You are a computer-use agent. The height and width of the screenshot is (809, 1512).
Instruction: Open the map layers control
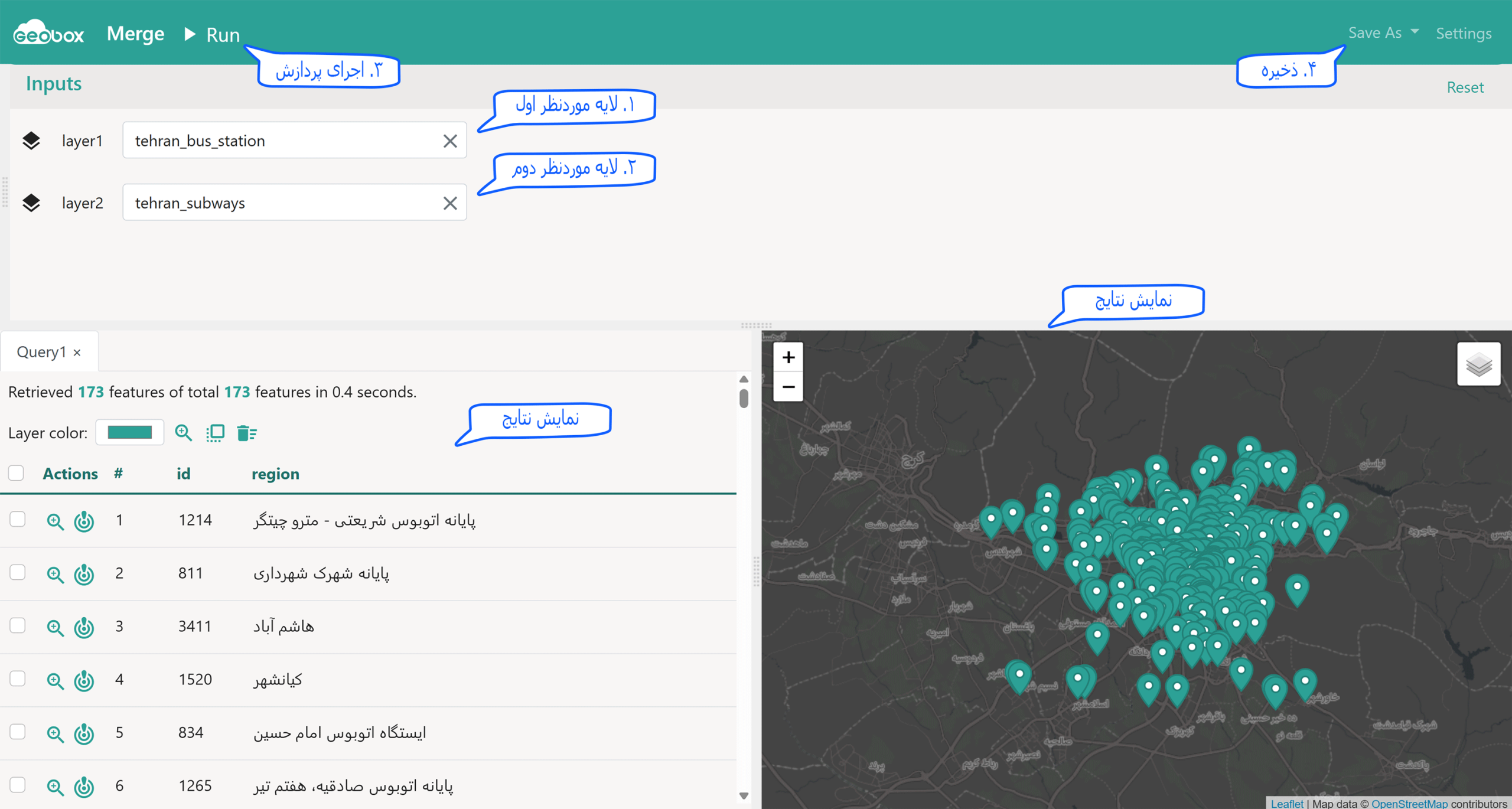tap(1479, 364)
